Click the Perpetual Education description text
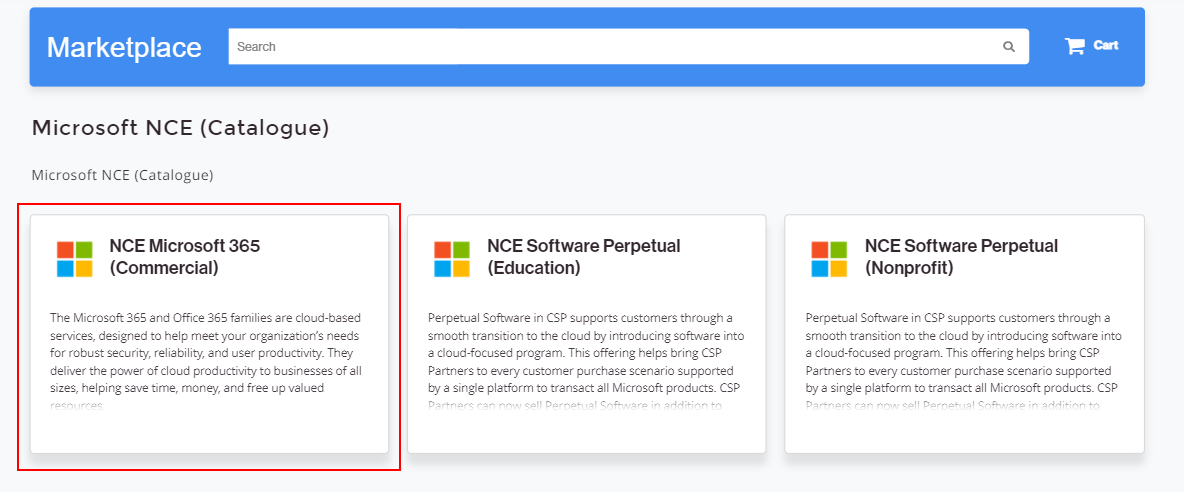Screen dimensions: 1184x492 pos(585,353)
